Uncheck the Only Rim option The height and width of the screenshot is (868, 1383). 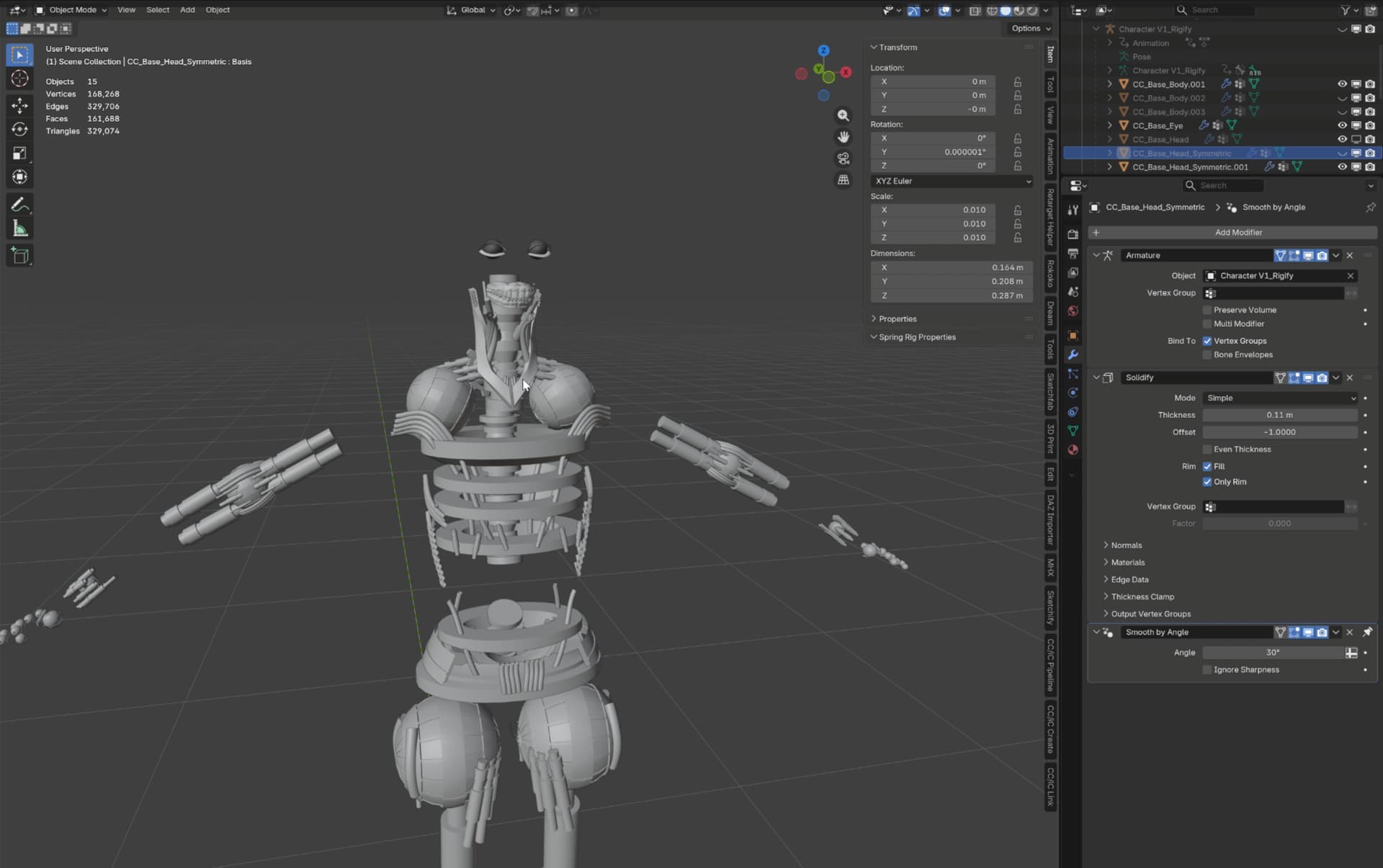coord(1207,482)
